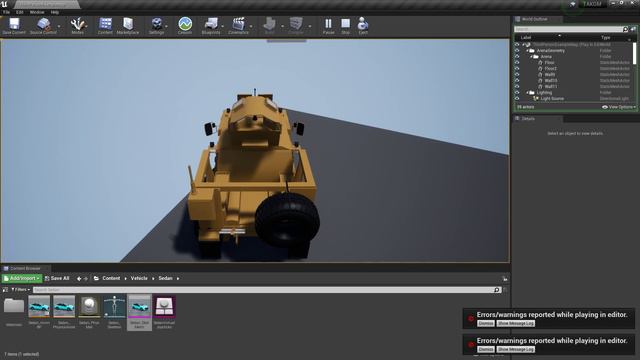The height and width of the screenshot is (360, 640).
Task: Show Message Log on upper notification
Action: click(x=516, y=323)
